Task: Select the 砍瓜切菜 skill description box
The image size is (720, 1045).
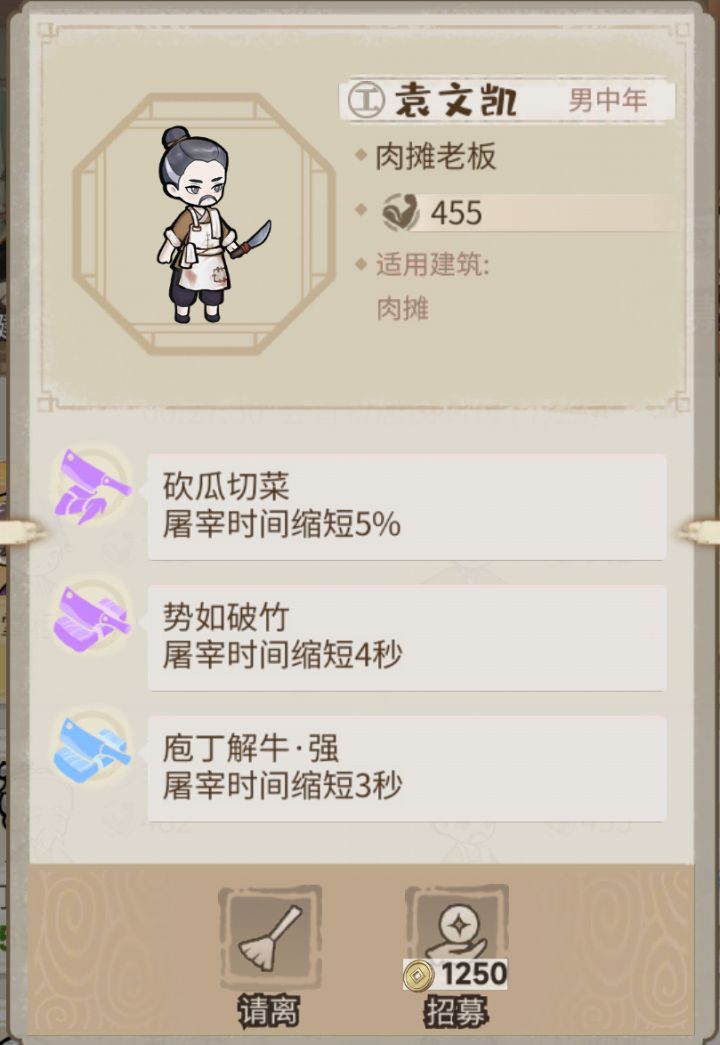Action: click(x=407, y=507)
